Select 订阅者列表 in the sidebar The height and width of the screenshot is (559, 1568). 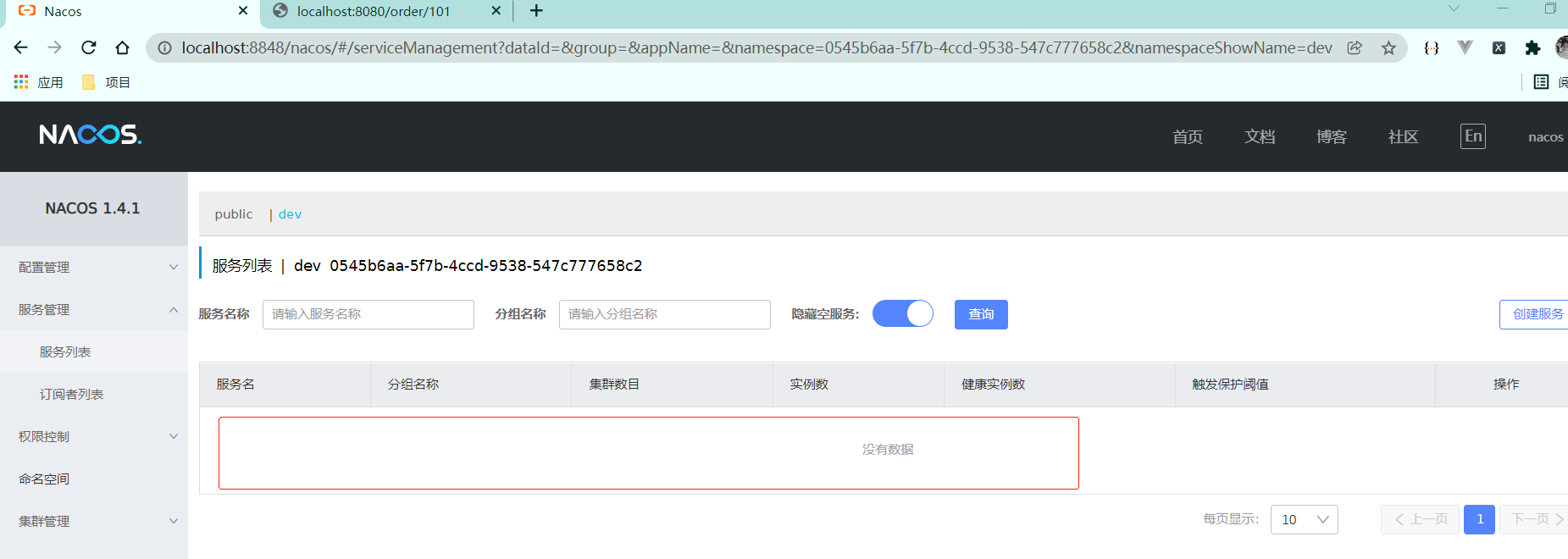click(x=93, y=394)
